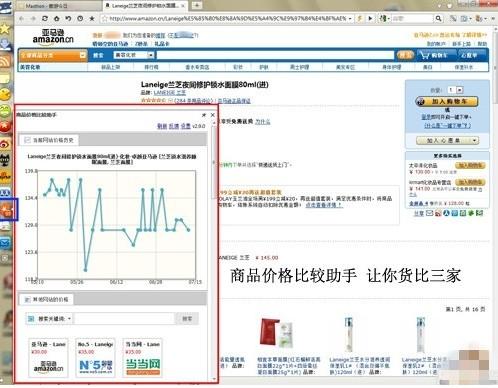Viewport: 498px width, 388px height.
Task: Open the sidebar yellow notes icon
Action: [x=5, y=79]
